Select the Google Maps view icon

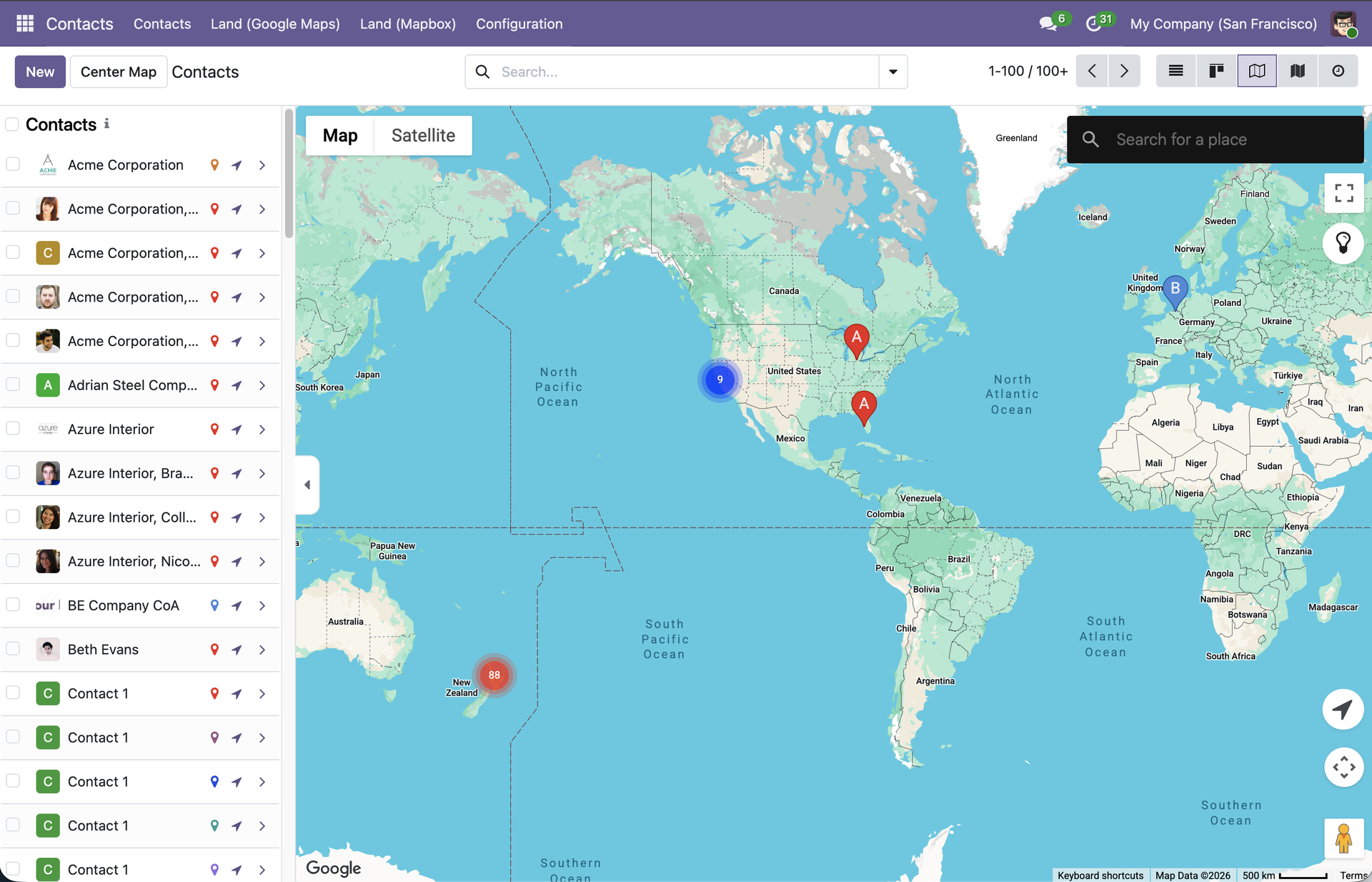pyautogui.click(x=1257, y=71)
